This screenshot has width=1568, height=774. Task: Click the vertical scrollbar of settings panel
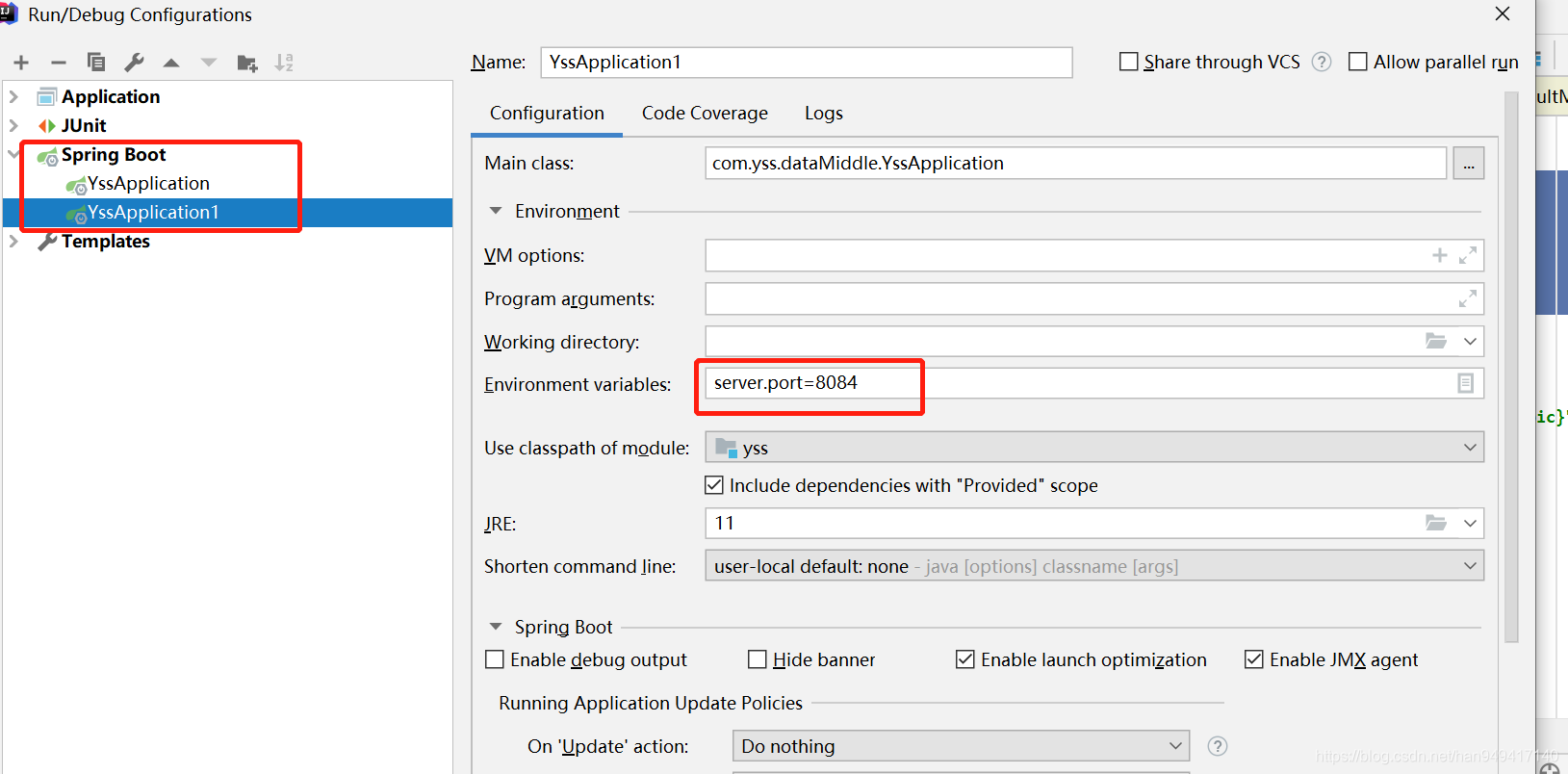click(1511, 366)
